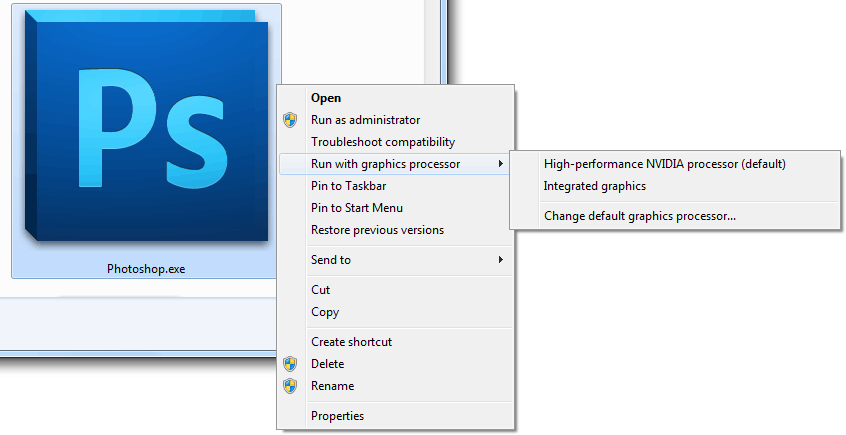The image size is (846, 435).
Task: Open Change default graphics processor...
Action: pos(675,216)
